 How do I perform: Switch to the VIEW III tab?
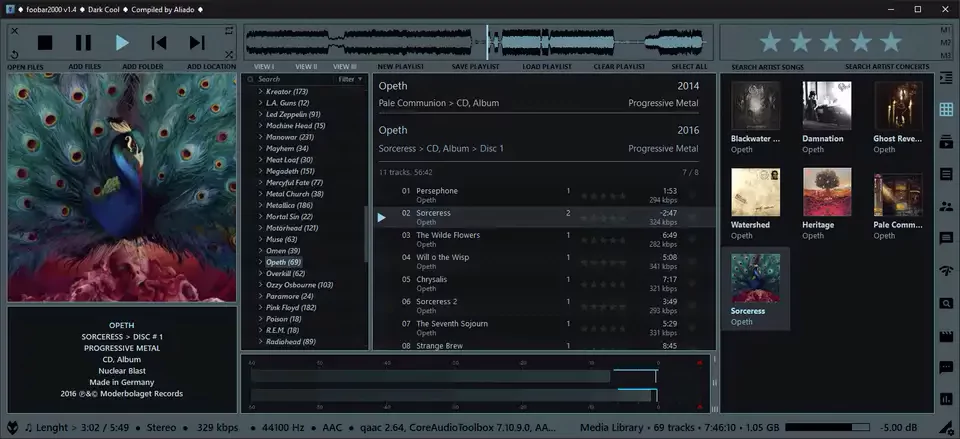345,67
